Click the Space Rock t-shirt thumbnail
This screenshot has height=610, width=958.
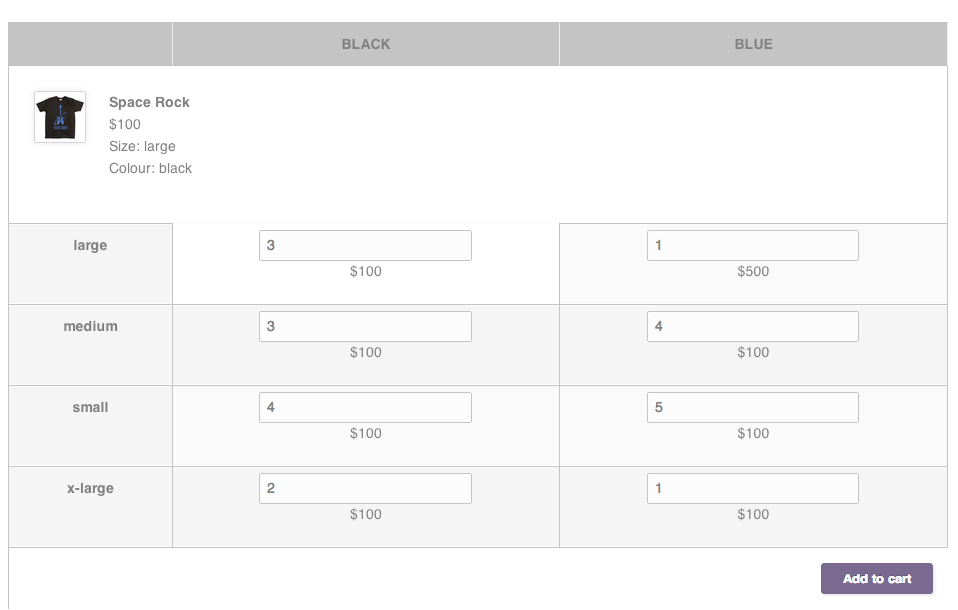pyautogui.click(x=60, y=117)
